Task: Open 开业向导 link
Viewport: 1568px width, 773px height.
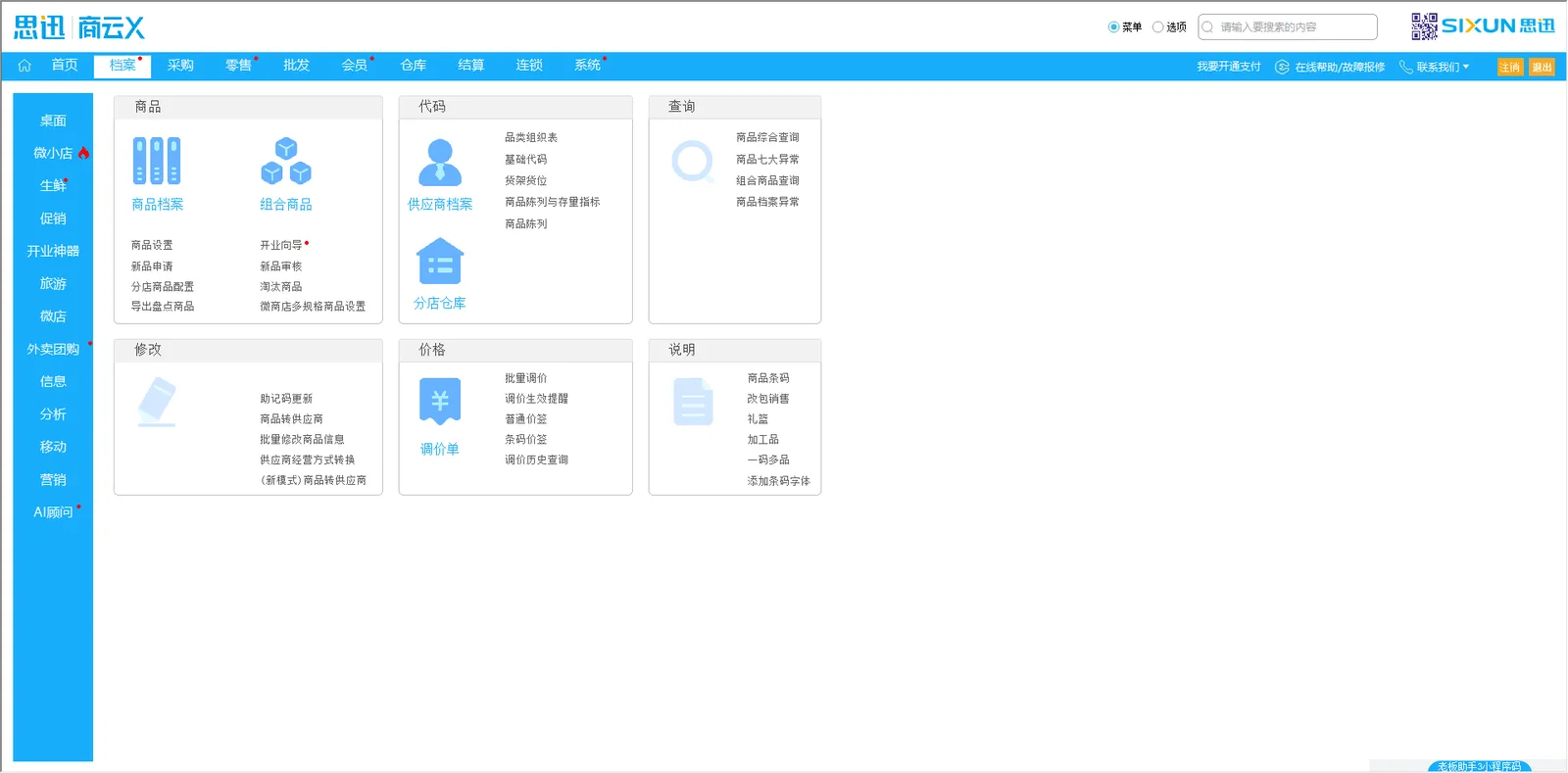Action: point(281,245)
